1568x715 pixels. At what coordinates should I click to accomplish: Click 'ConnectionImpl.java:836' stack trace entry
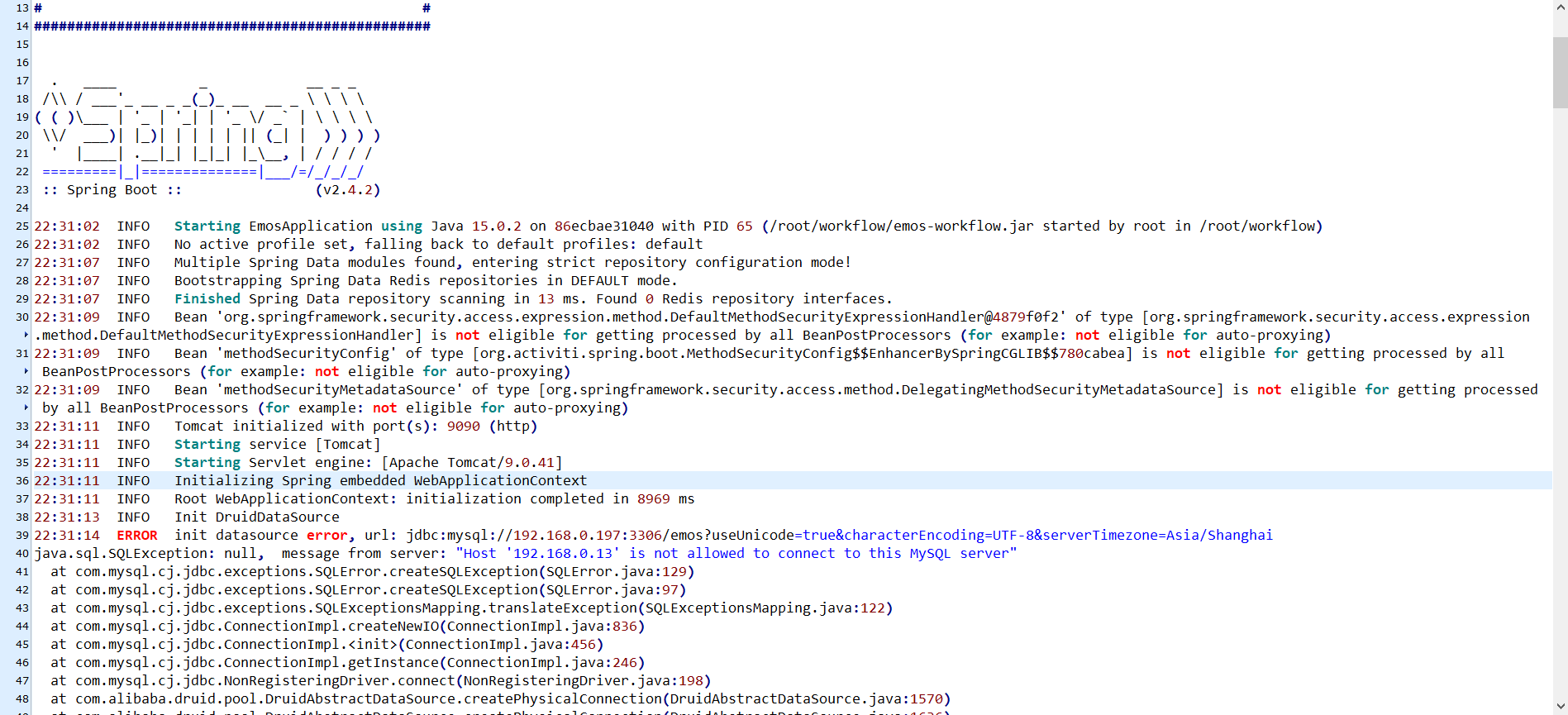tap(542, 627)
